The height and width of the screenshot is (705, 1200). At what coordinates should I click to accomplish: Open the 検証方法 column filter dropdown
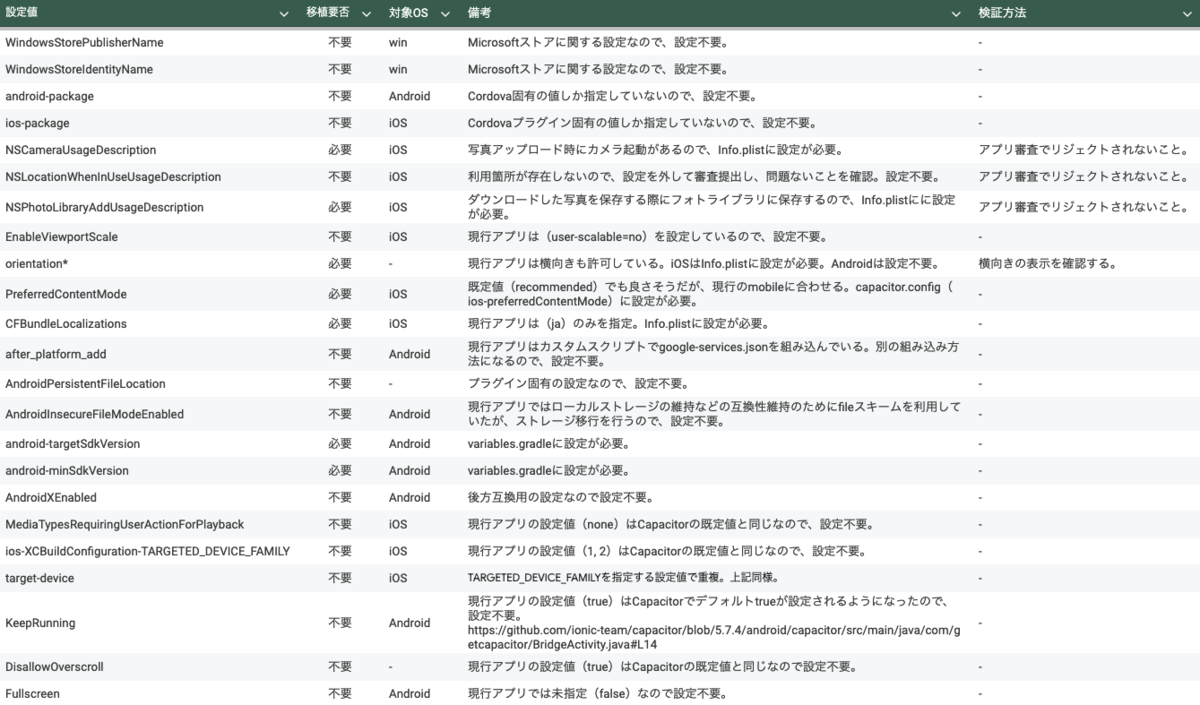pyautogui.click(x=1189, y=14)
